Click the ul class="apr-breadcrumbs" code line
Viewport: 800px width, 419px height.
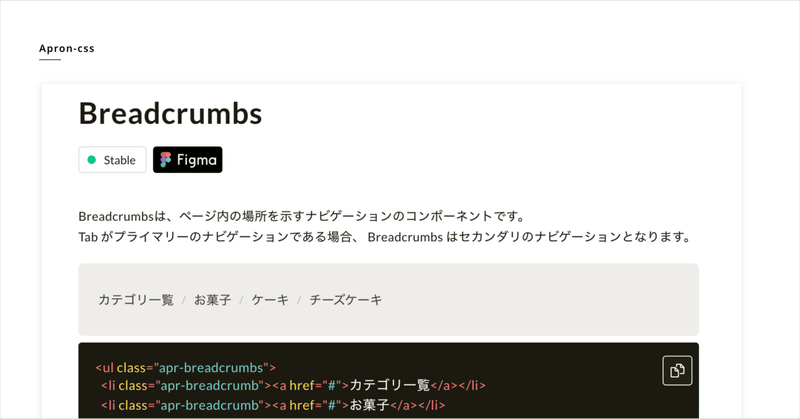coord(186,367)
